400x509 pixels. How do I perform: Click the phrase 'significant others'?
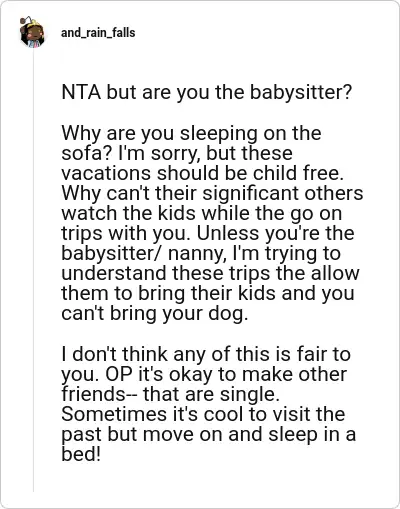pos(283,193)
